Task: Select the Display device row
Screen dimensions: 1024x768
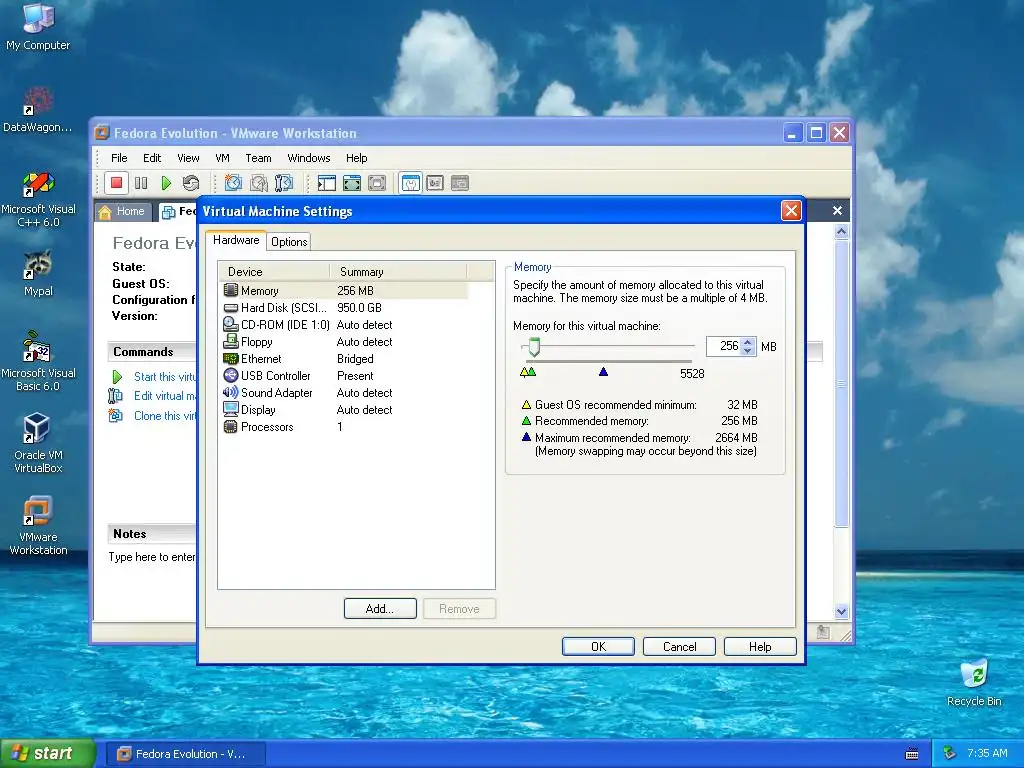Action: pyautogui.click(x=345, y=409)
